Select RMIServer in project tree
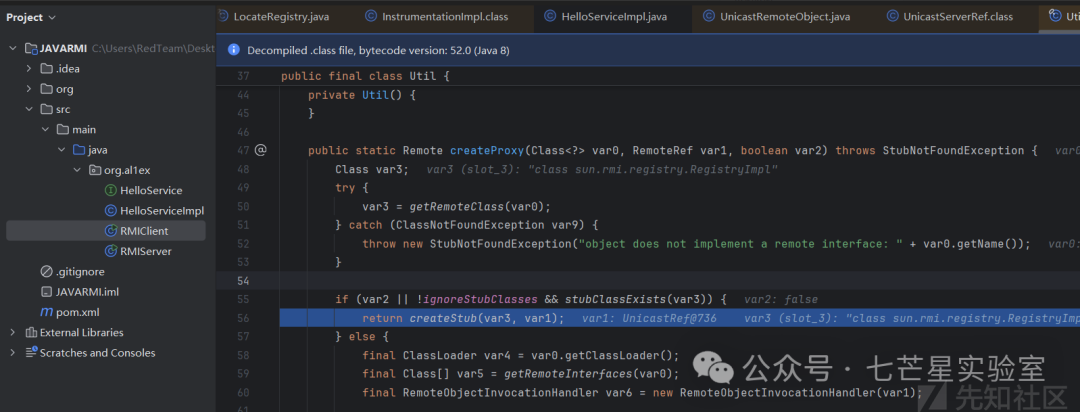Screen dimensions: 1080x412 click(145, 251)
